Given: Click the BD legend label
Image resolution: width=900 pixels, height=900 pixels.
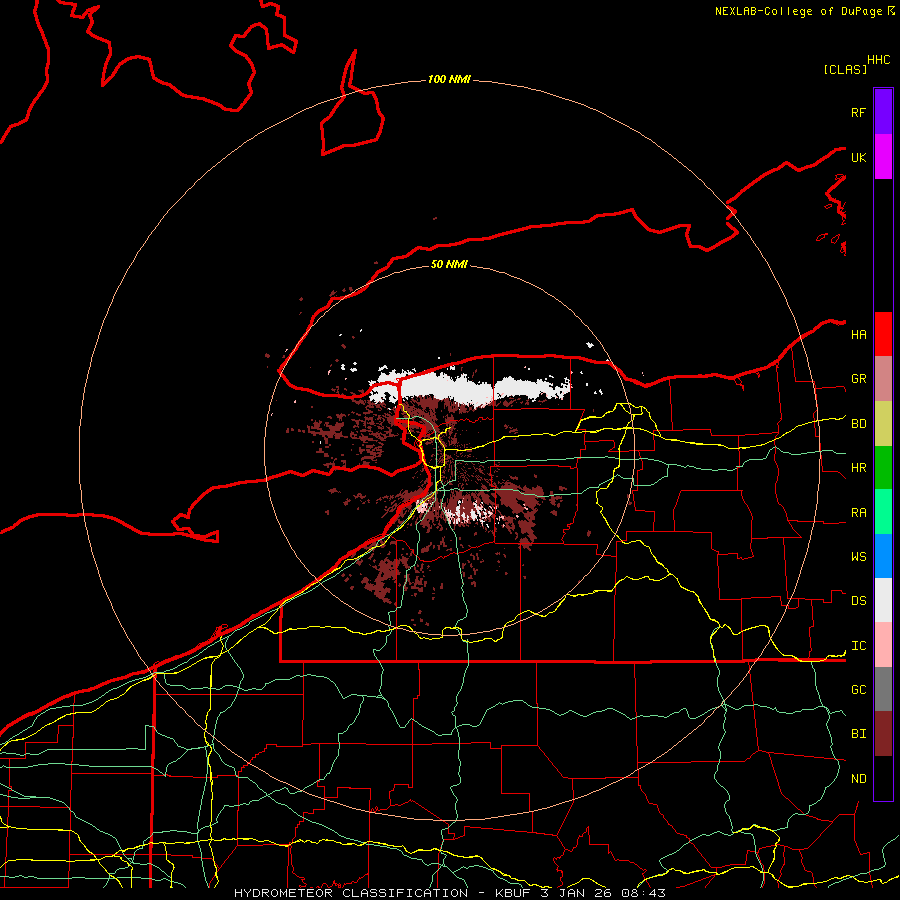Looking at the screenshot, I should click(x=858, y=424).
